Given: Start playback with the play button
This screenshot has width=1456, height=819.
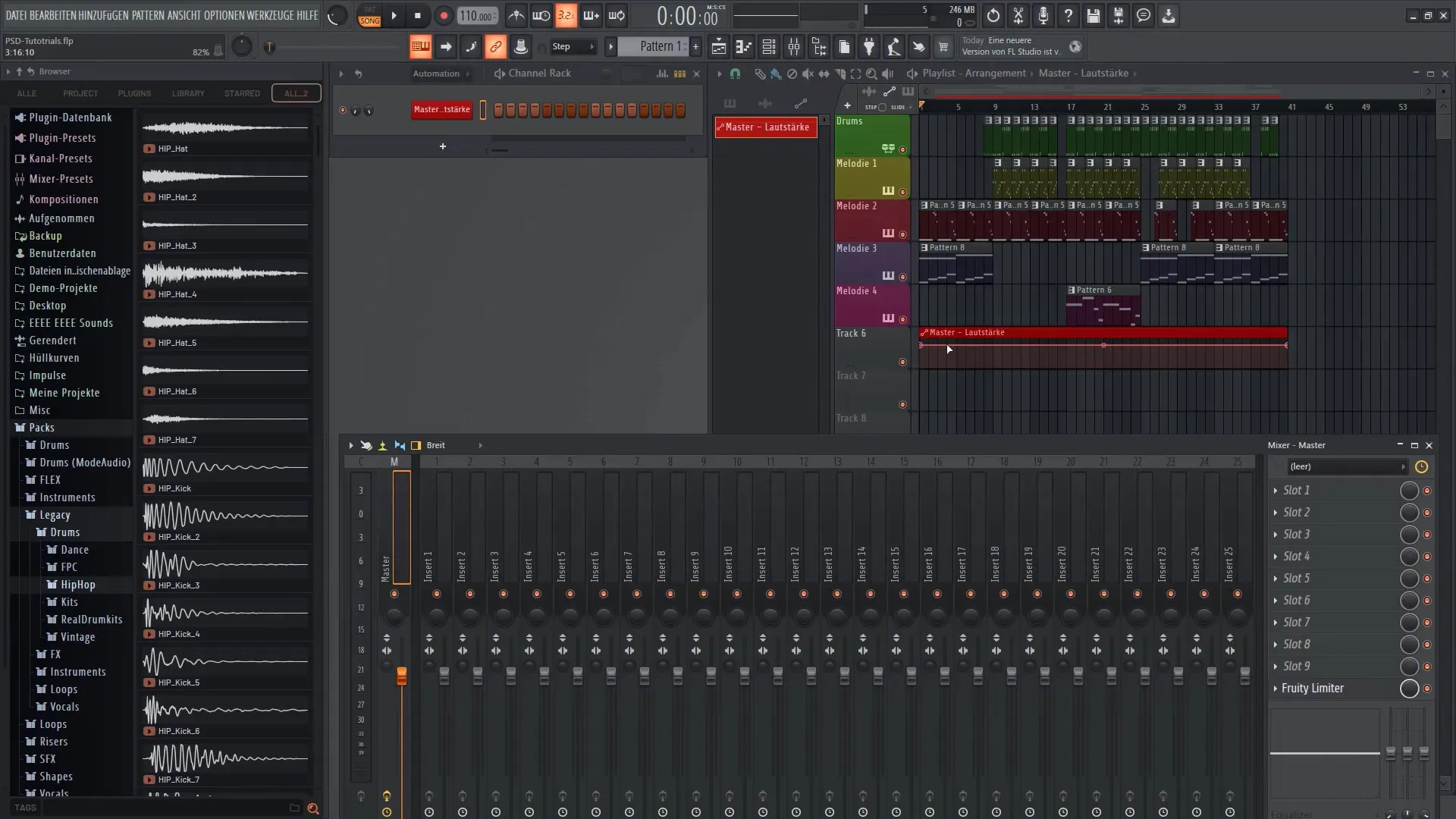Looking at the screenshot, I should (x=394, y=15).
